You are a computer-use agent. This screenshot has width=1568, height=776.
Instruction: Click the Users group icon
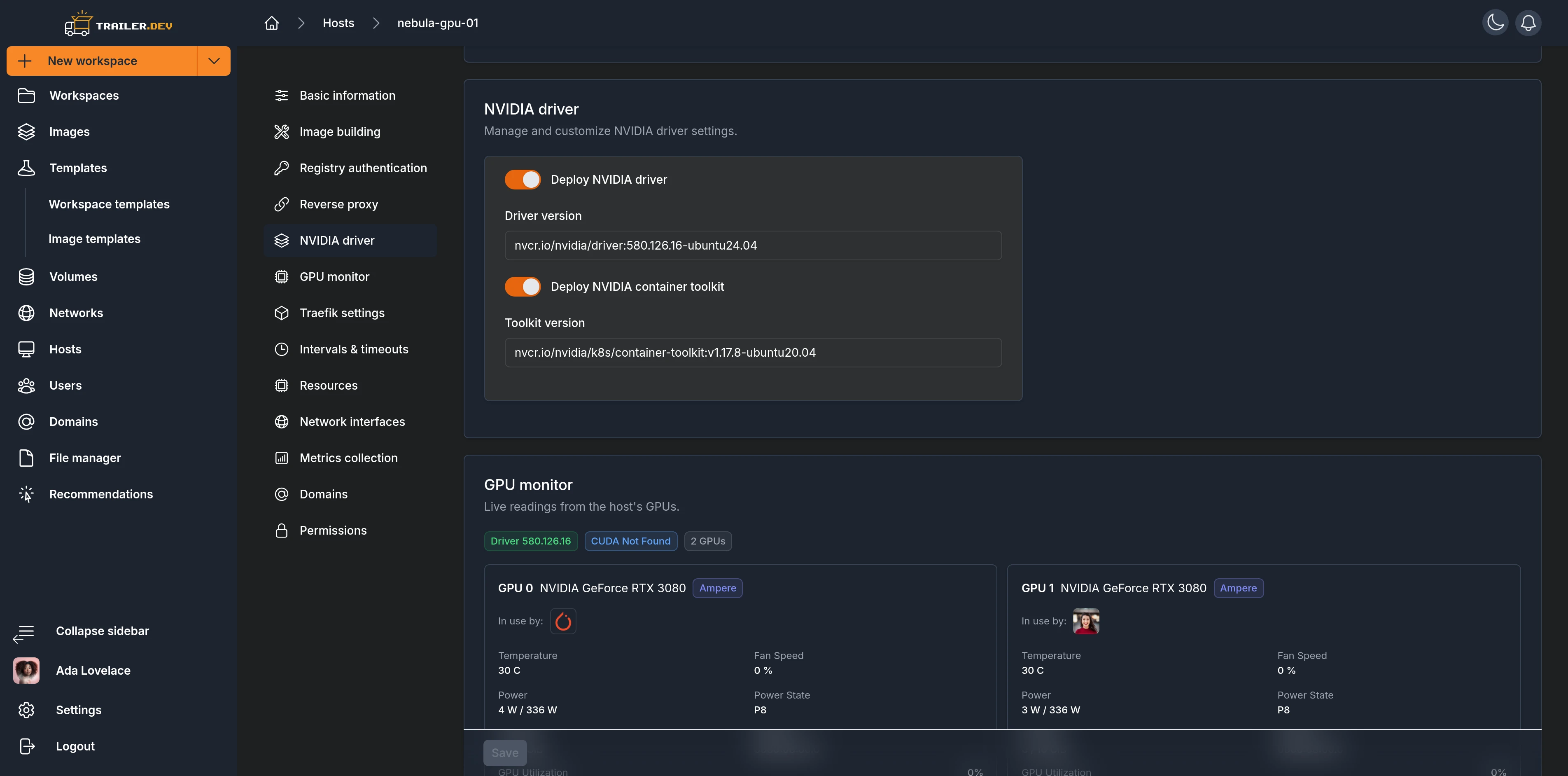26,386
